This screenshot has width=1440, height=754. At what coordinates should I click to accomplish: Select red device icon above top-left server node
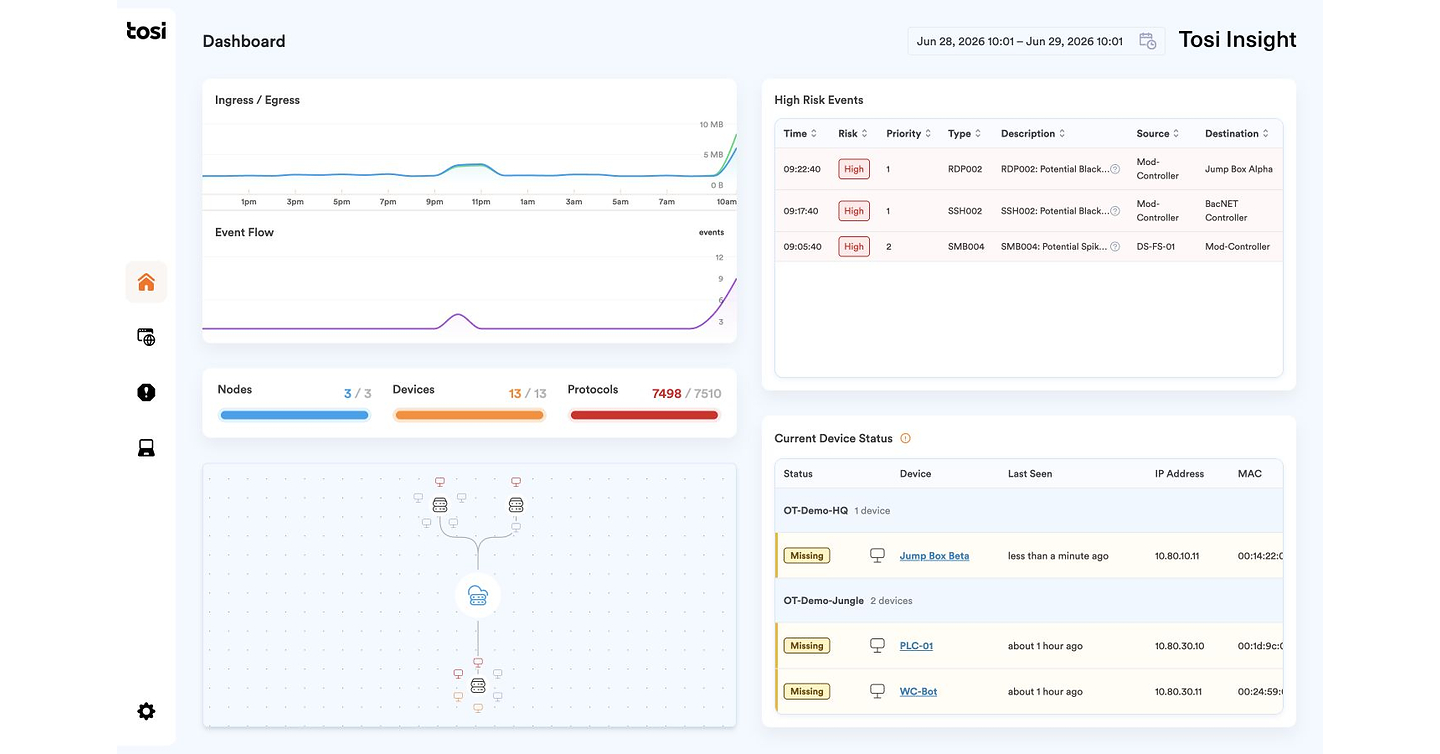click(x=439, y=482)
